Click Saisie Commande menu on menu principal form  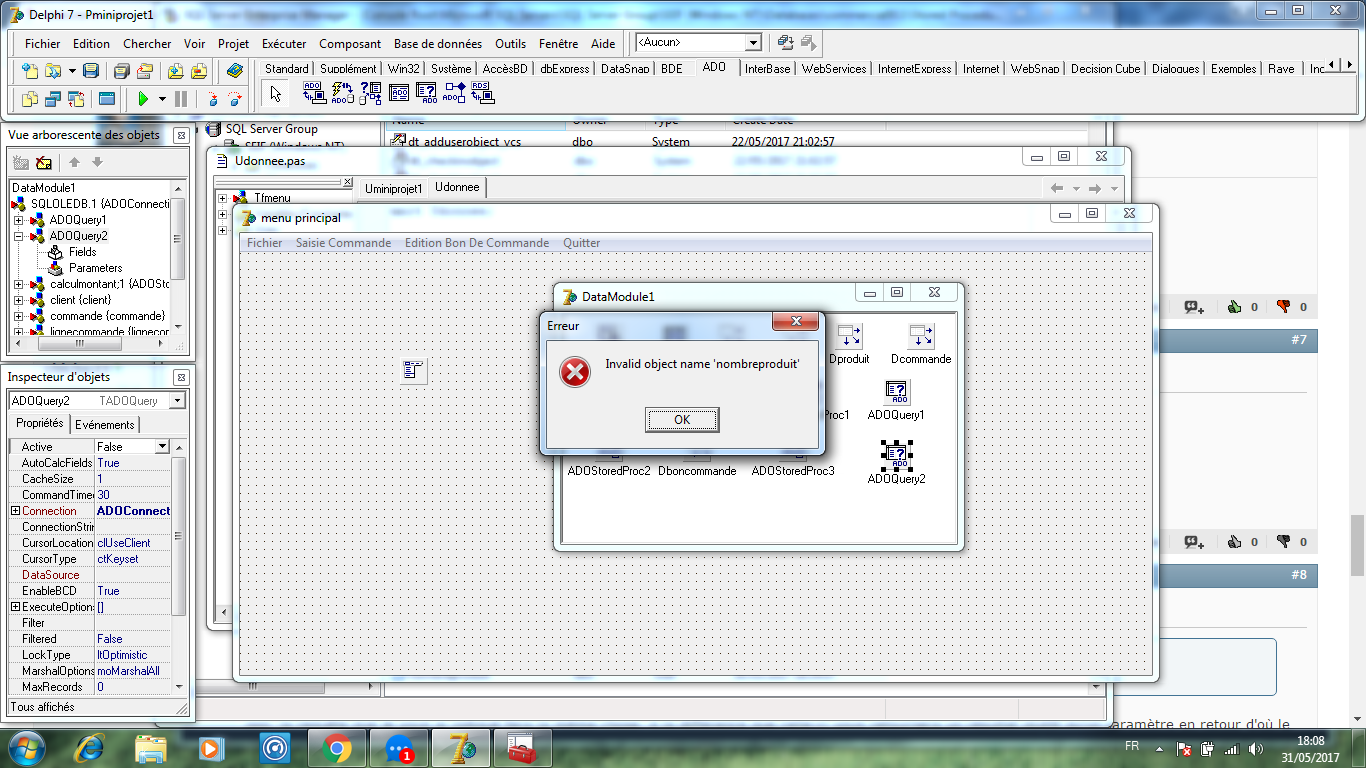[x=343, y=243]
